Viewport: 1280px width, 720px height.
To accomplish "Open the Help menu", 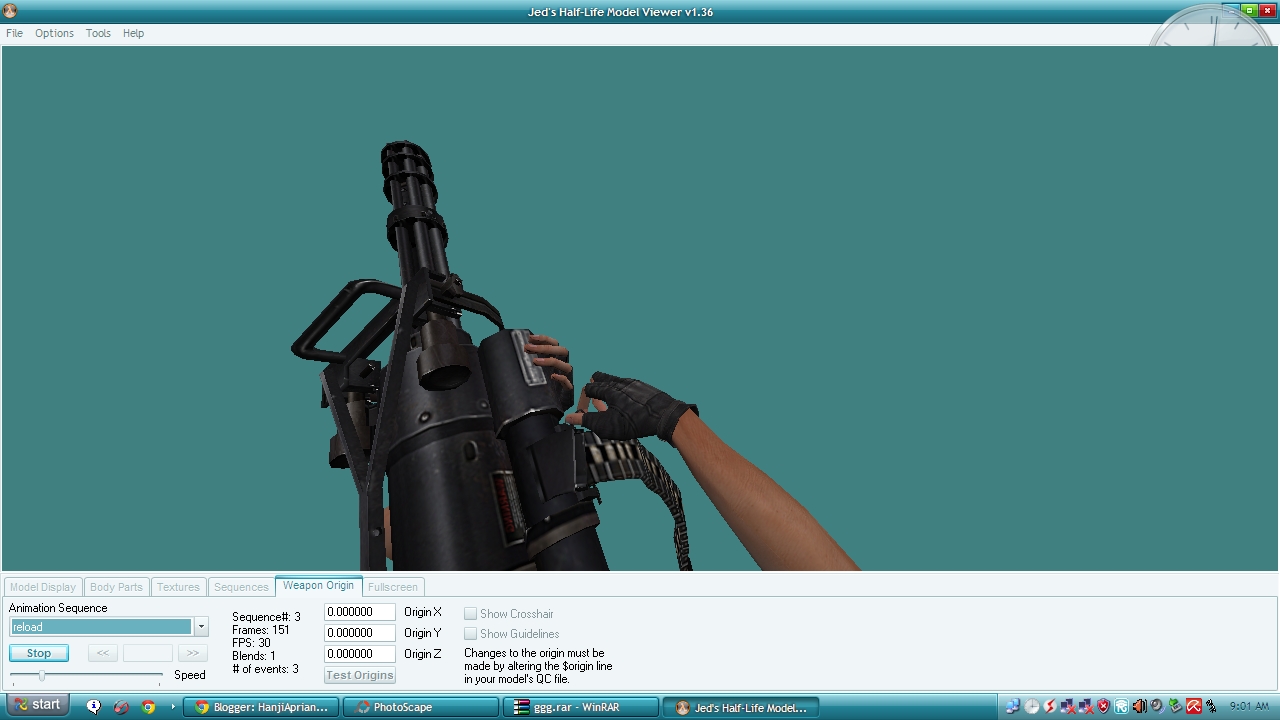I will [x=133, y=33].
